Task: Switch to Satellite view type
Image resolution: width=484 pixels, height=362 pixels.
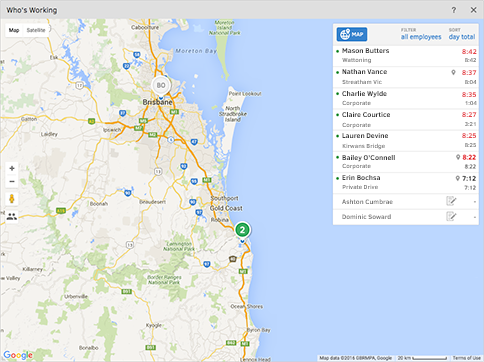Action: (36, 30)
